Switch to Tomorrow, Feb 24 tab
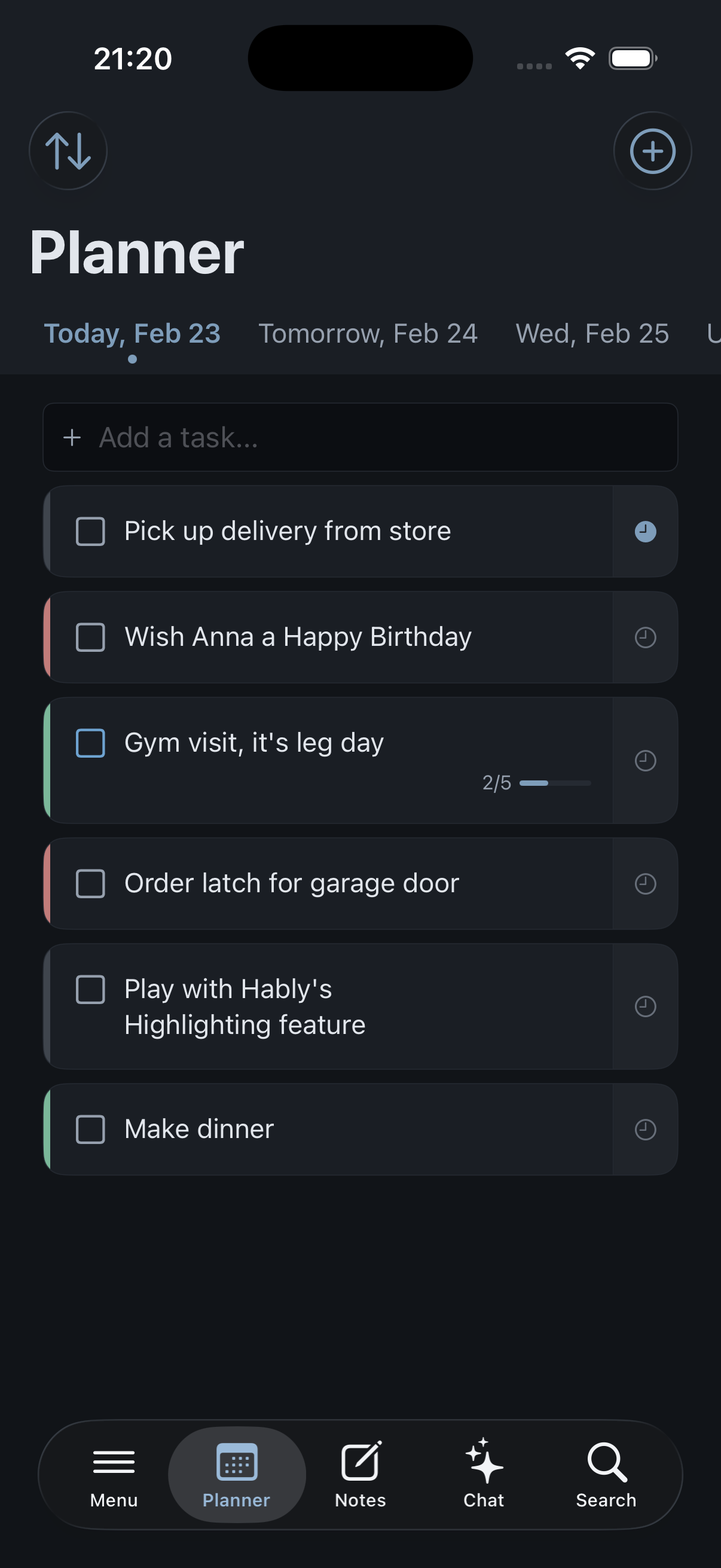Image resolution: width=721 pixels, height=1568 pixels. click(368, 334)
